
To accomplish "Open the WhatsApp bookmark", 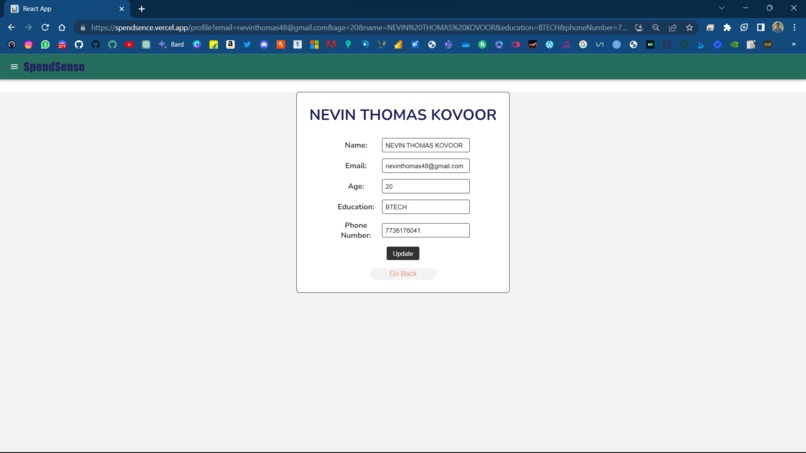I will click(x=45, y=45).
